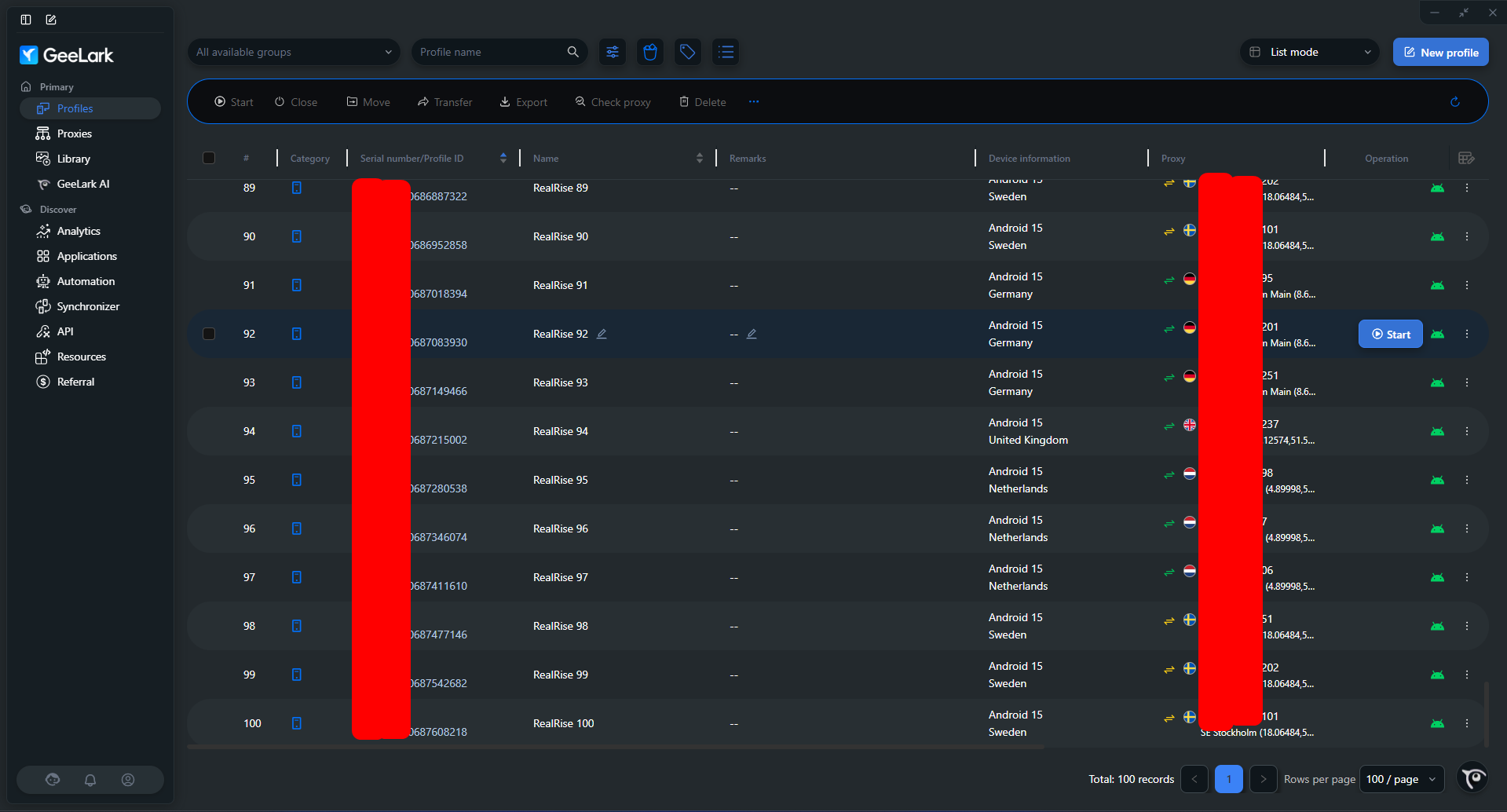Check the checkbox for row 92
Screen dimensions: 1507x812
point(209,334)
